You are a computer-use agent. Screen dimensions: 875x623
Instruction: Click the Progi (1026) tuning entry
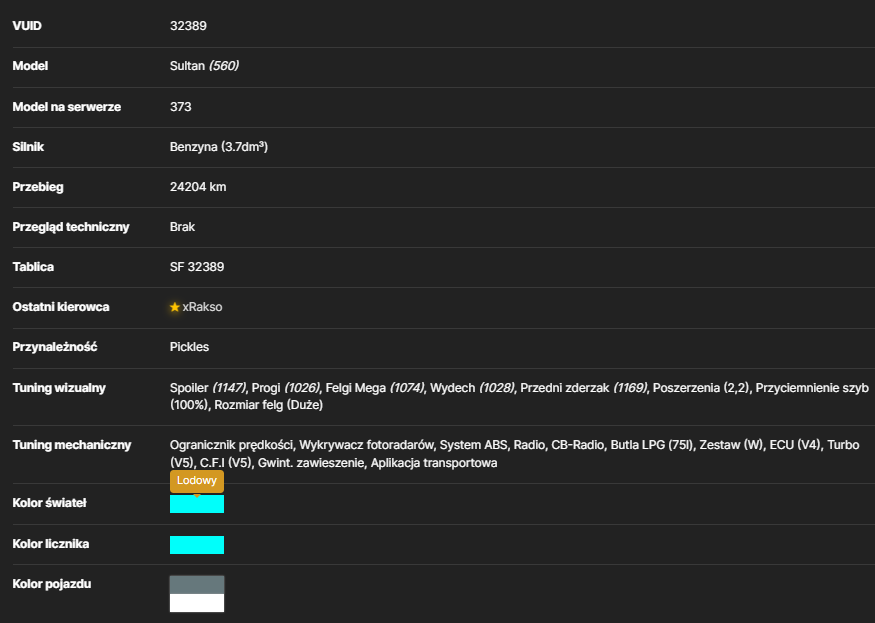[x=285, y=388]
